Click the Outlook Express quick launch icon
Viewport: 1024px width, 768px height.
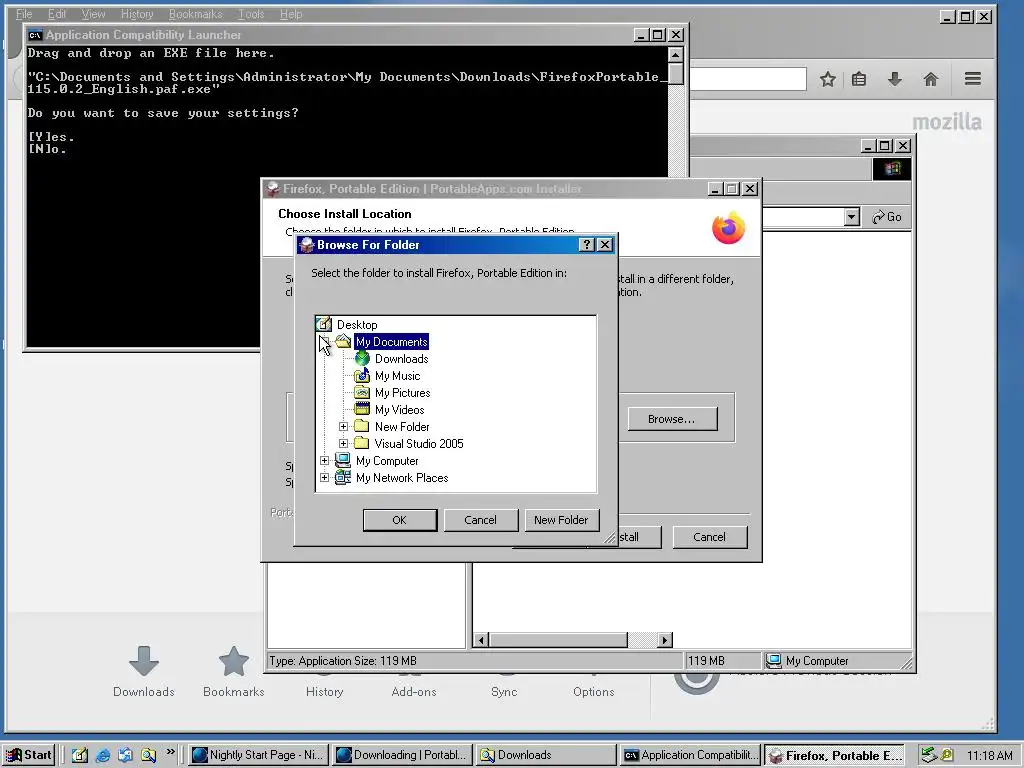125,755
